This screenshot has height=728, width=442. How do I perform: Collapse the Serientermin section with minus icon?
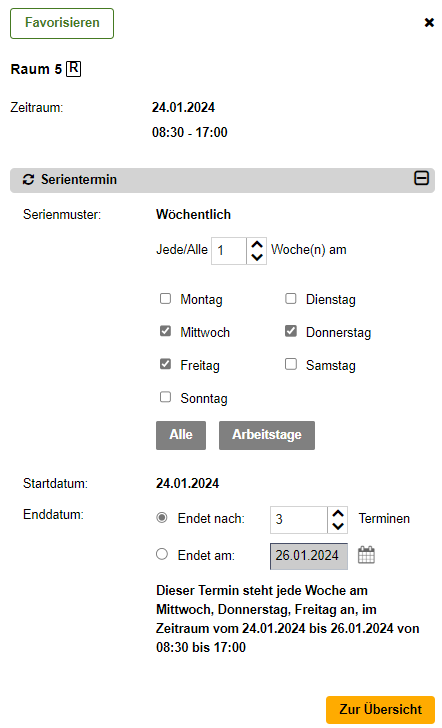pos(422,178)
